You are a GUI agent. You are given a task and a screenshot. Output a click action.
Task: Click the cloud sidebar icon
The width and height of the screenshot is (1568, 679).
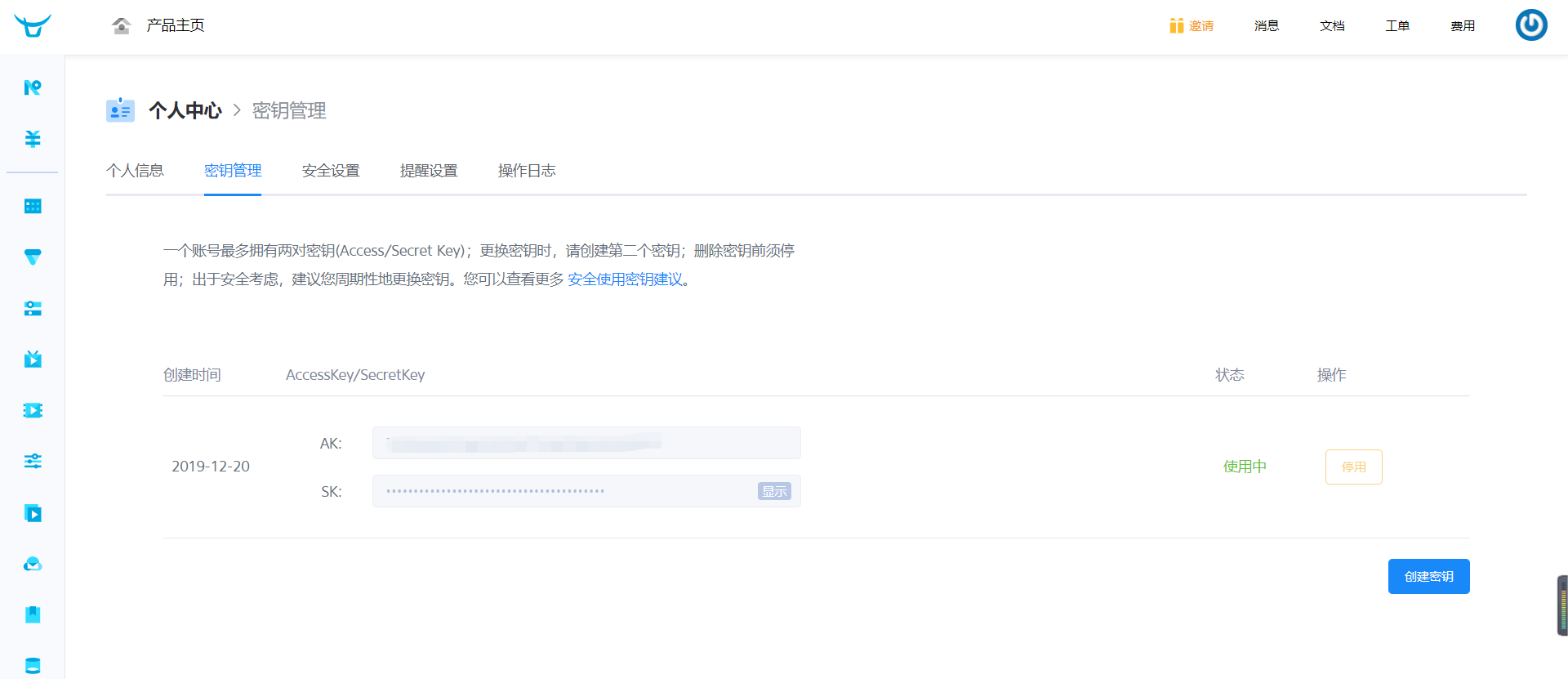click(x=33, y=564)
